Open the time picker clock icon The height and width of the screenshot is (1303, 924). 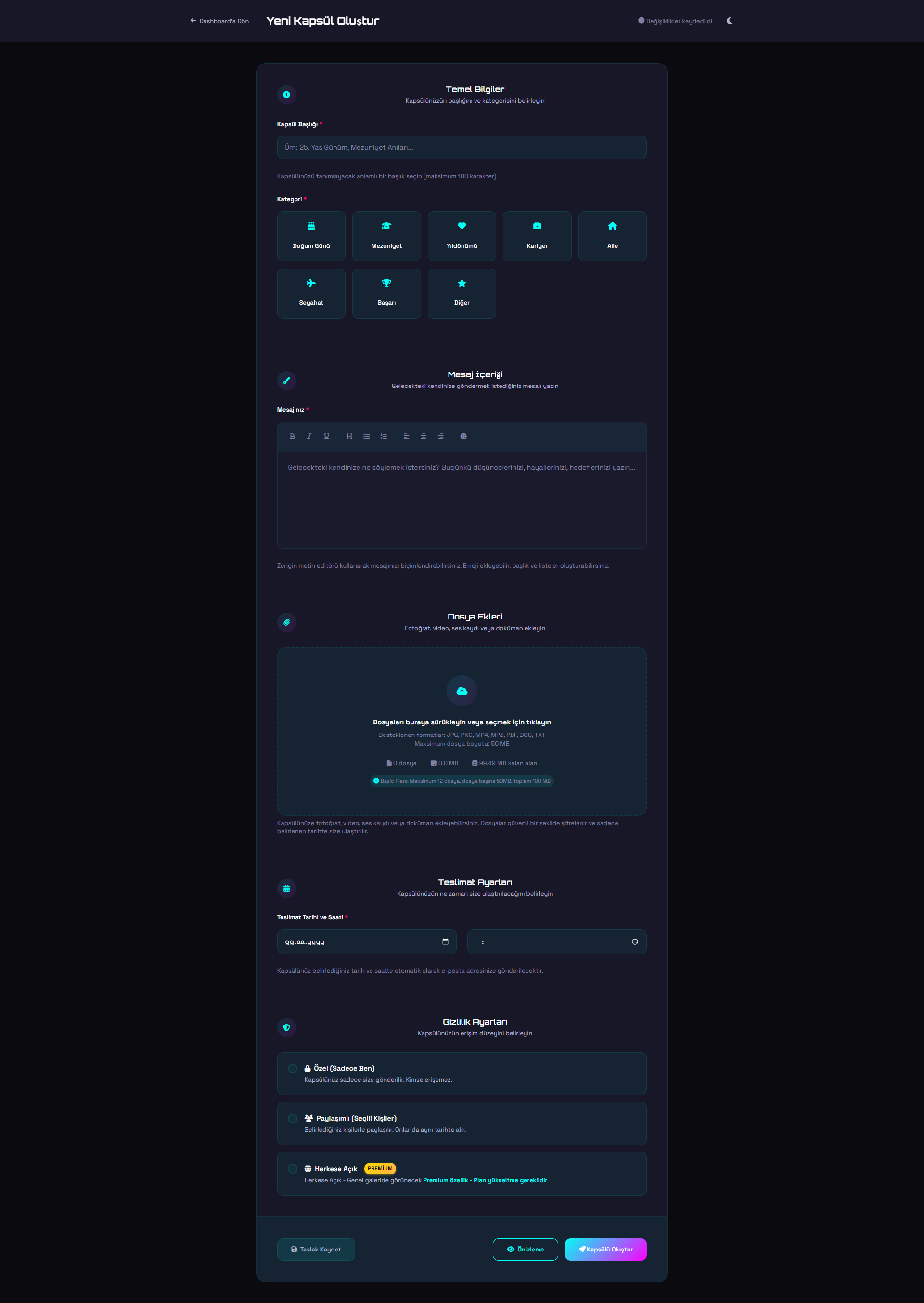[x=634, y=942]
